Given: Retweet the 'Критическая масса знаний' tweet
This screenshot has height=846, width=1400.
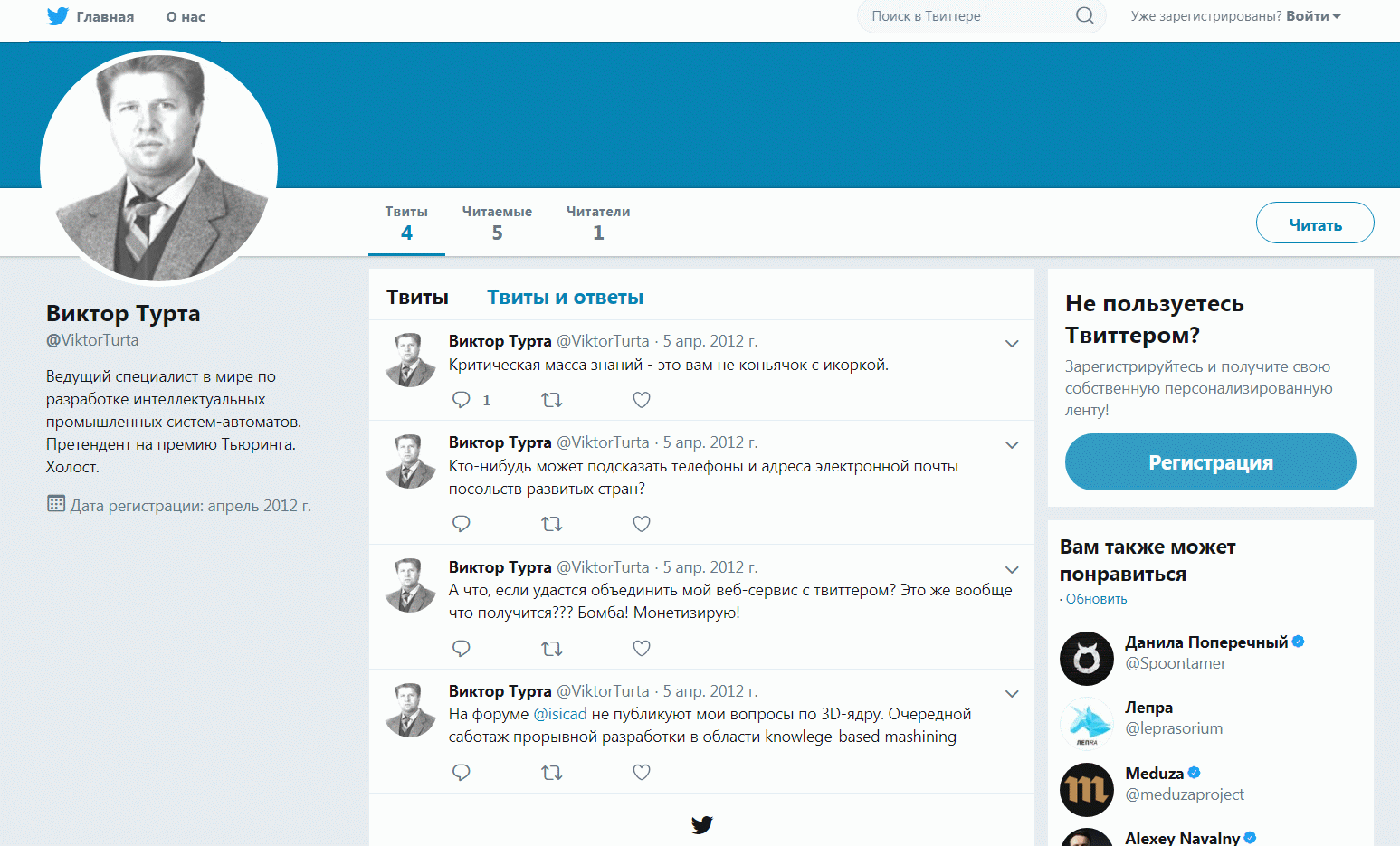Looking at the screenshot, I should [x=552, y=400].
